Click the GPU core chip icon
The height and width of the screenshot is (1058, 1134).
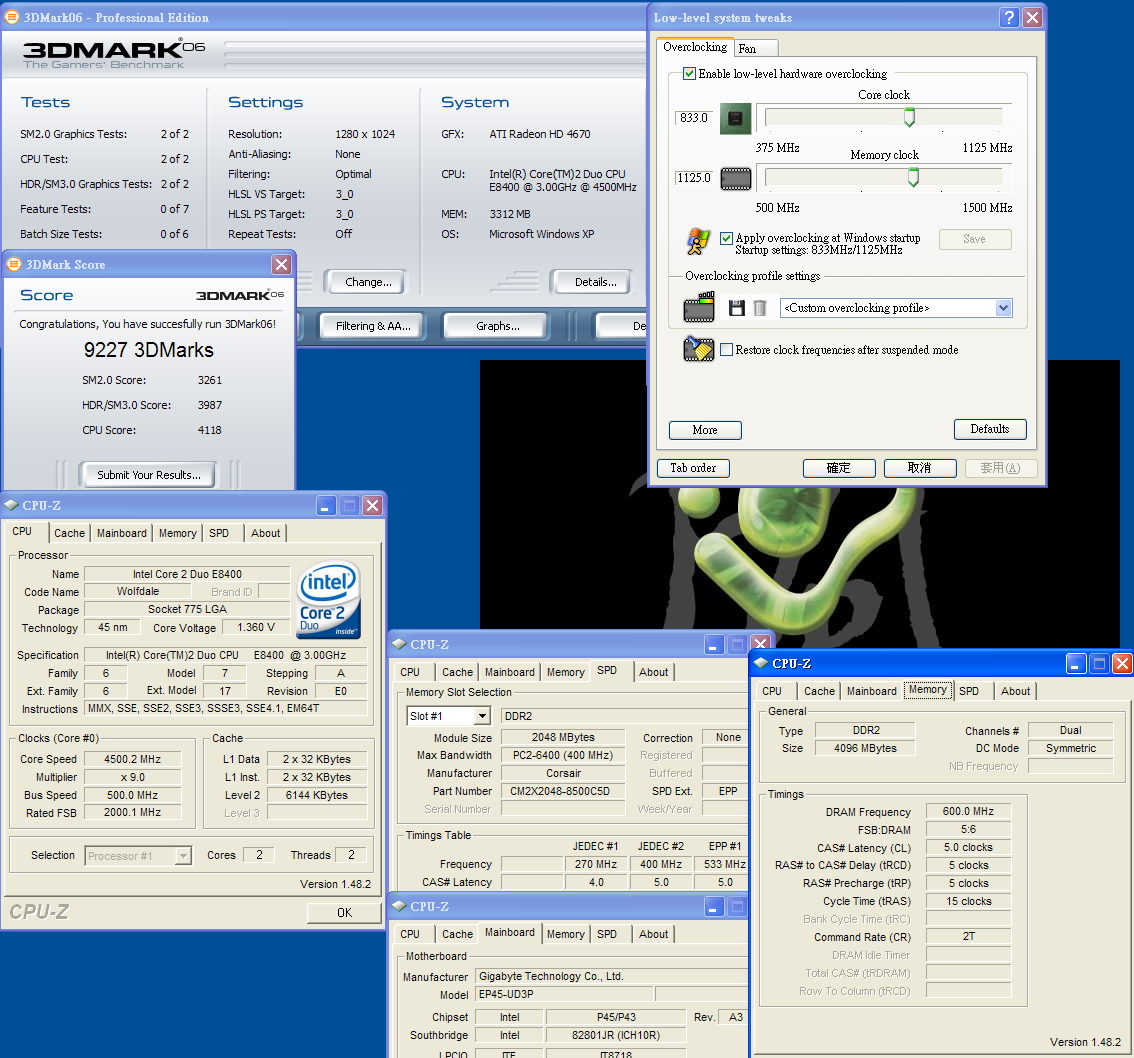point(736,118)
